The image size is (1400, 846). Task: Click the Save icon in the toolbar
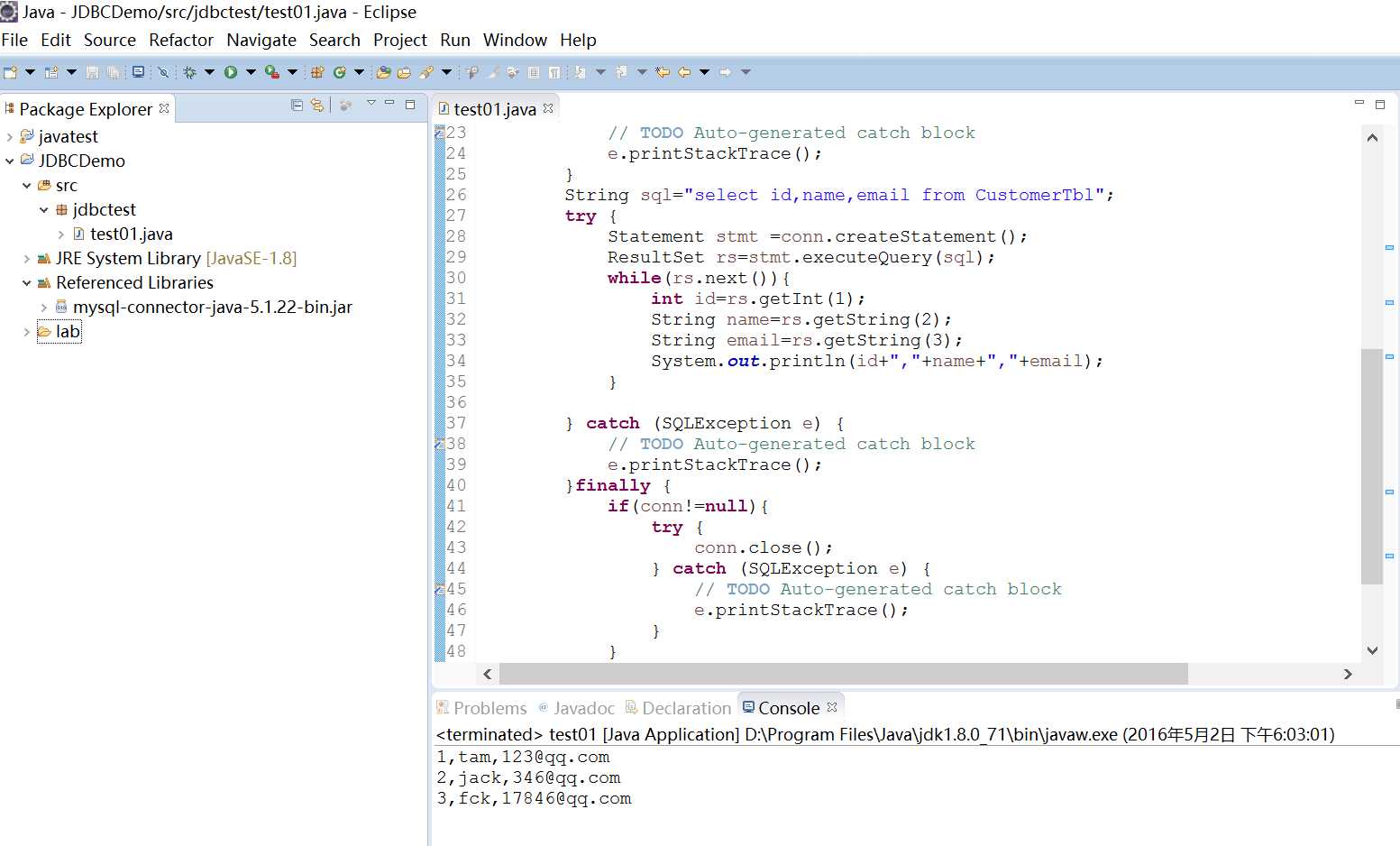coord(92,72)
